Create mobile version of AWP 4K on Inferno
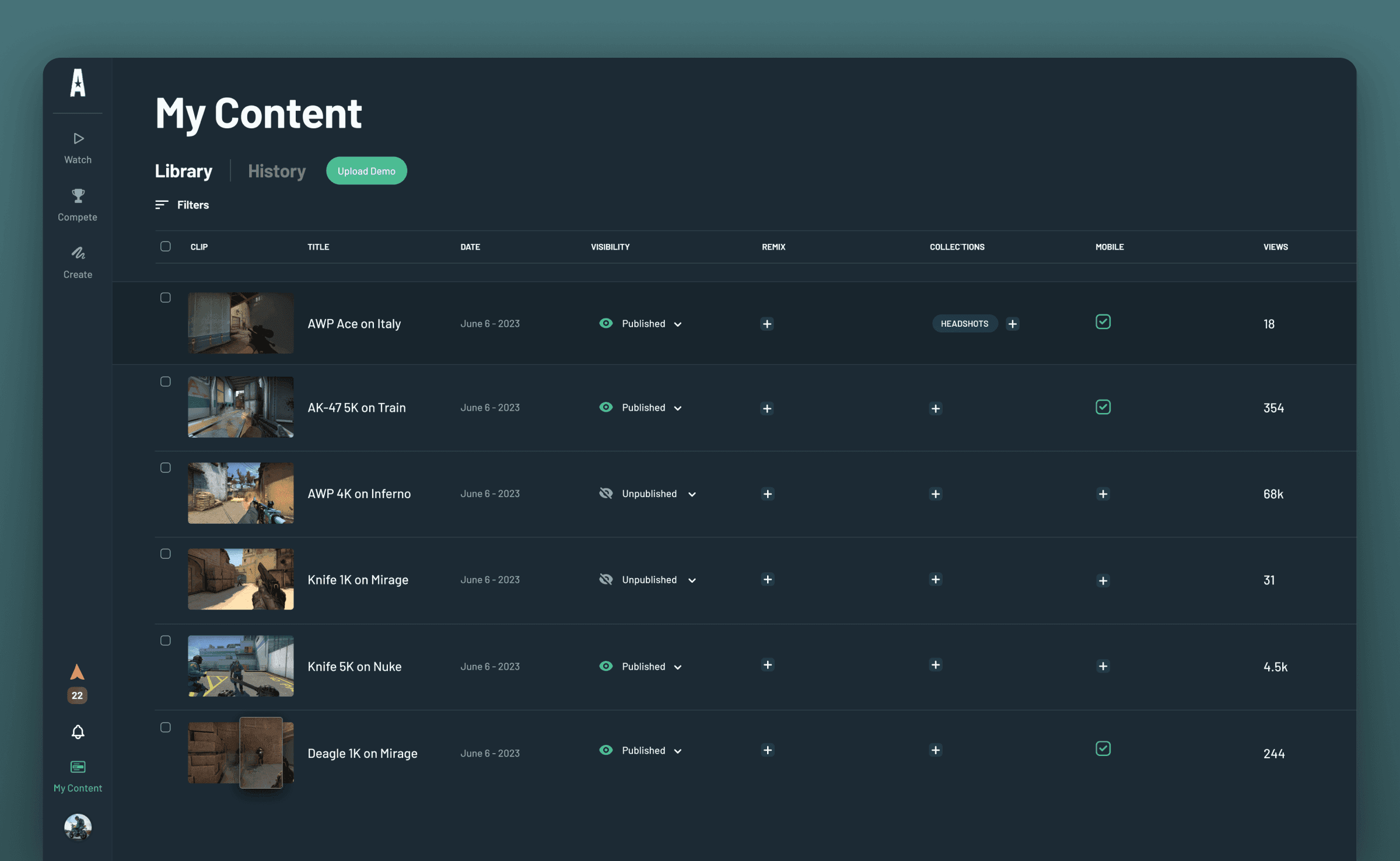1400x861 pixels. point(1103,494)
